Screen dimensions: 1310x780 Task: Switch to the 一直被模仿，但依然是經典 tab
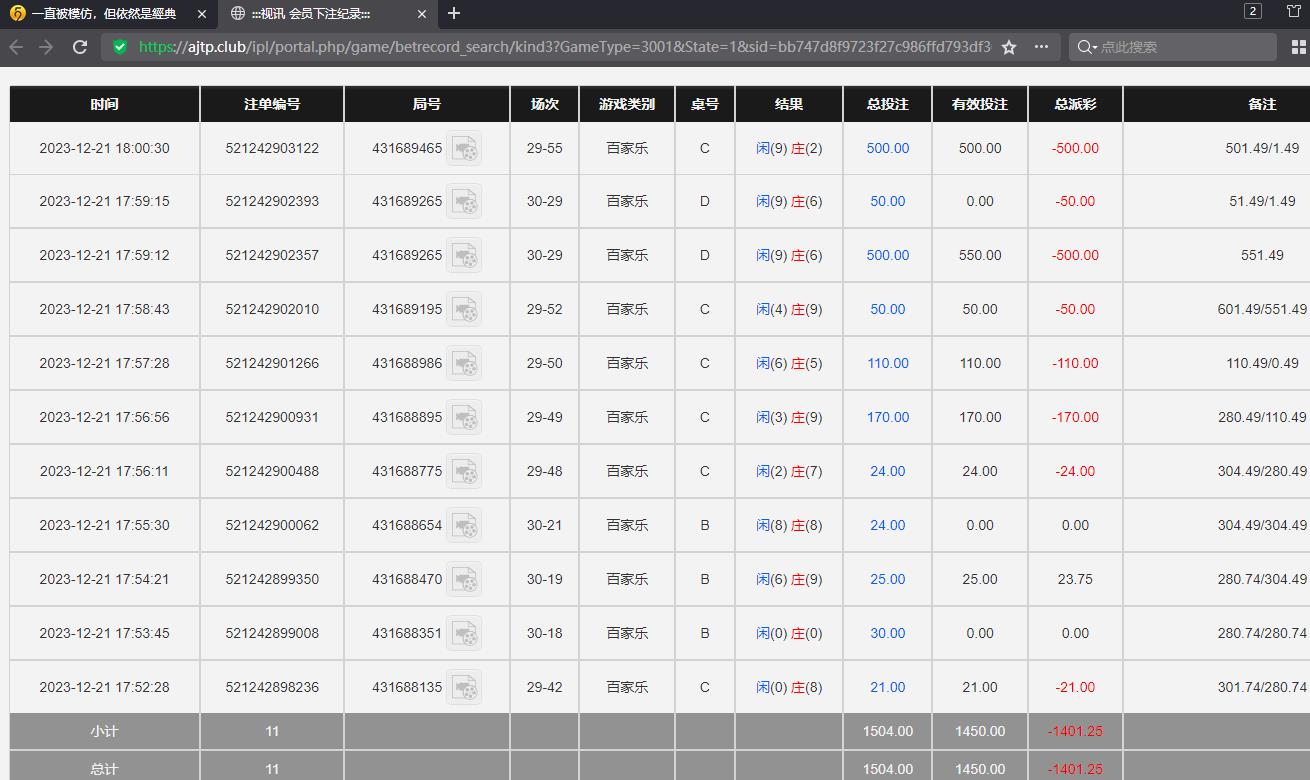[x=104, y=14]
